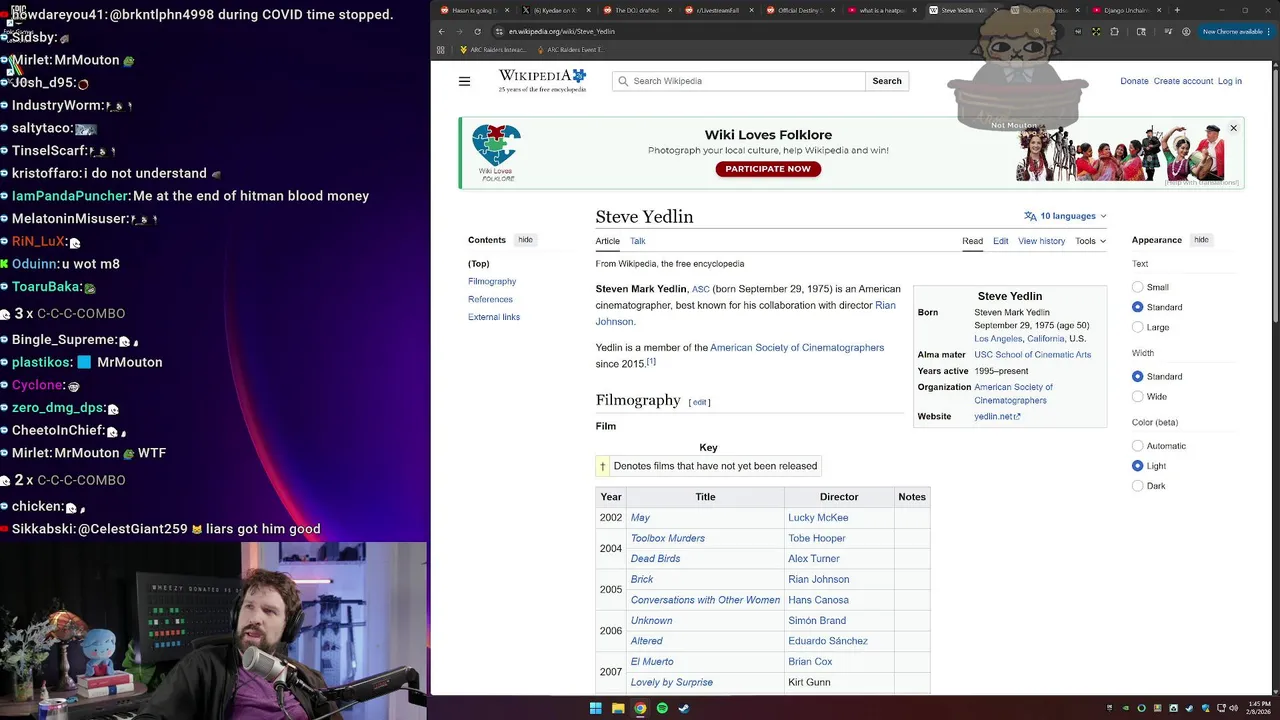Viewport: 1280px width, 720px height.
Task: Open ARC Raiders Interactive bookmark
Action: coord(491,49)
